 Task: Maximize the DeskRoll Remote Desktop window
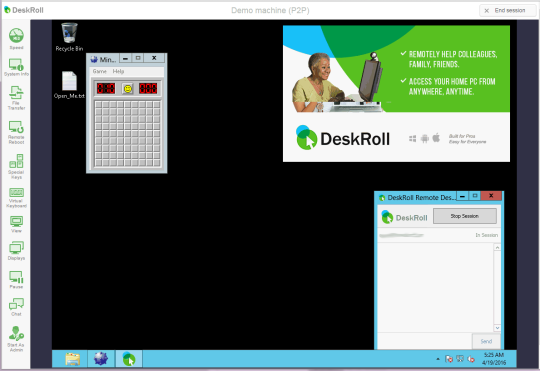pyautogui.click(x=475, y=196)
